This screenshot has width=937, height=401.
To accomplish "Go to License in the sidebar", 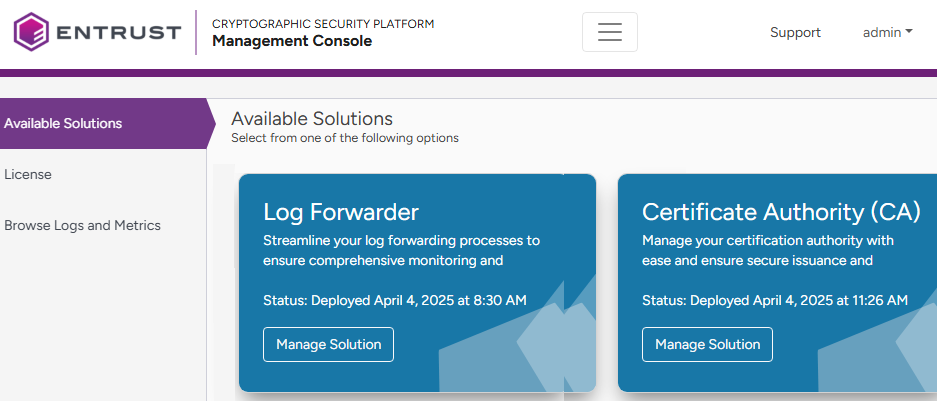I will 28,174.
